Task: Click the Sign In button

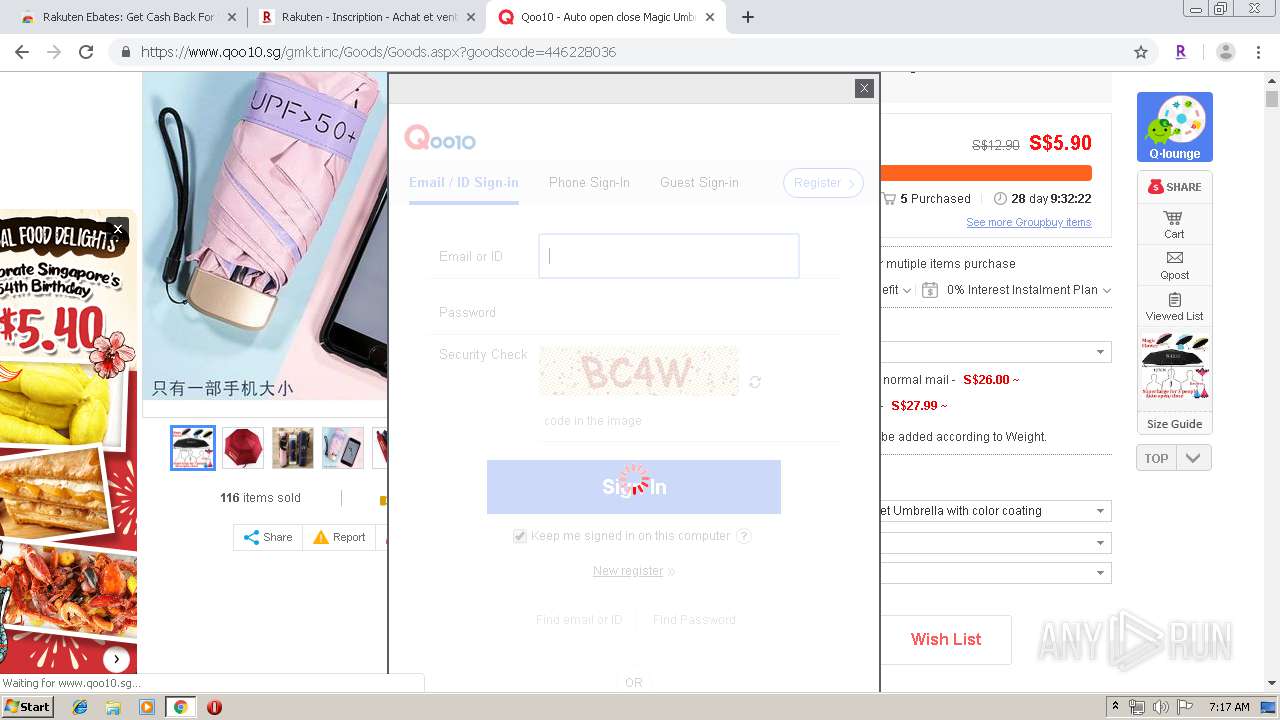Action: [634, 487]
